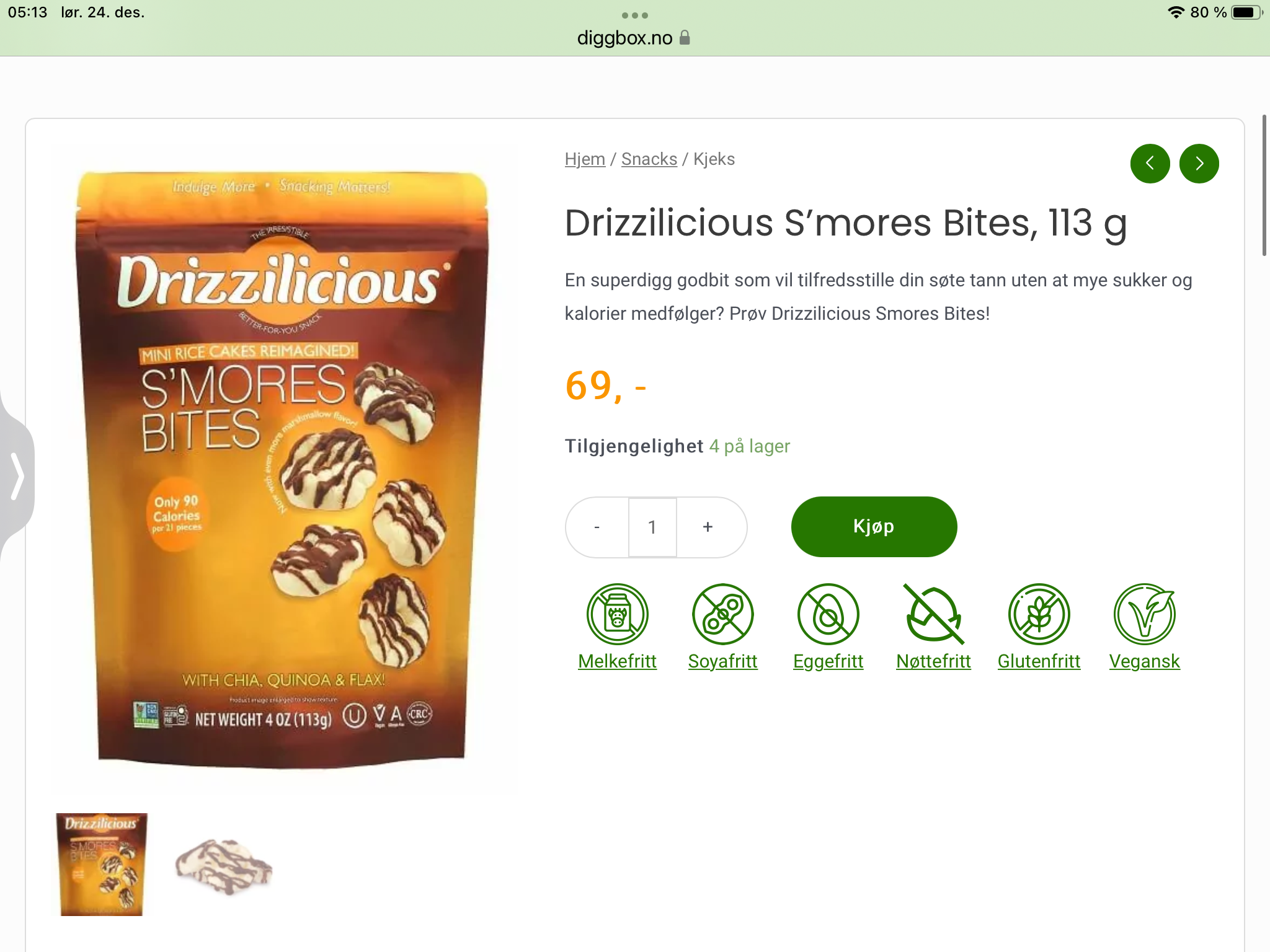Decrease quantity with the minus button

597,527
